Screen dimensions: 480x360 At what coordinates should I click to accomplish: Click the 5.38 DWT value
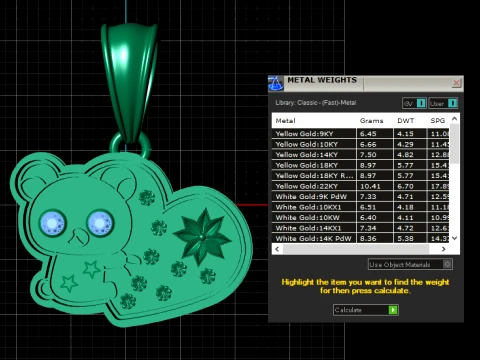405,239
